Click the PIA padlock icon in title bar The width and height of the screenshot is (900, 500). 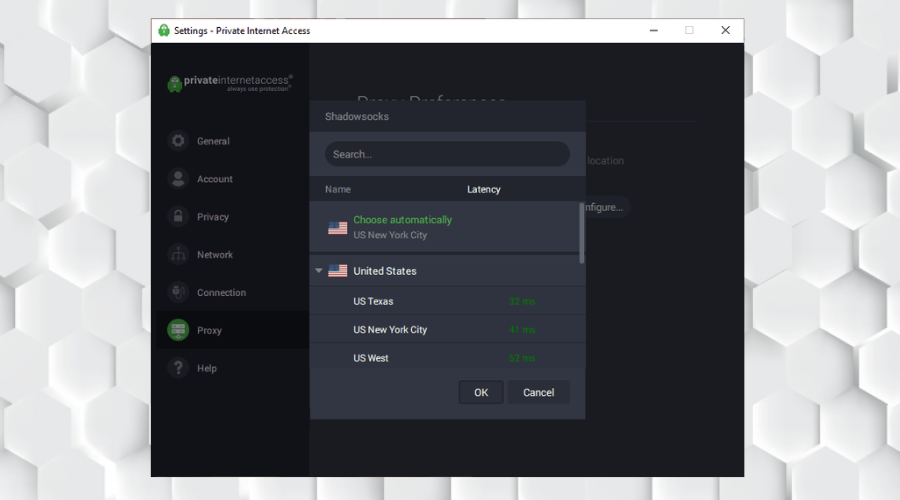(x=164, y=30)
